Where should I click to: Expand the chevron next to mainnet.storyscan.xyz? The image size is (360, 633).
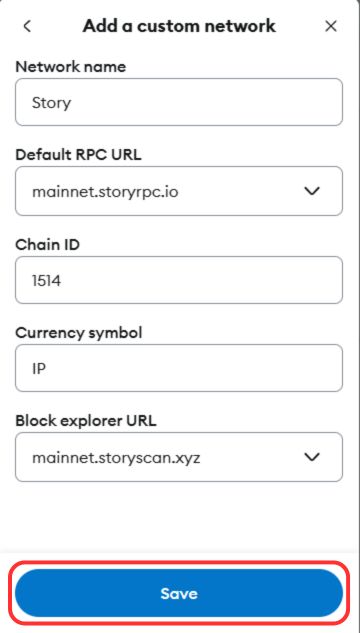312,457
